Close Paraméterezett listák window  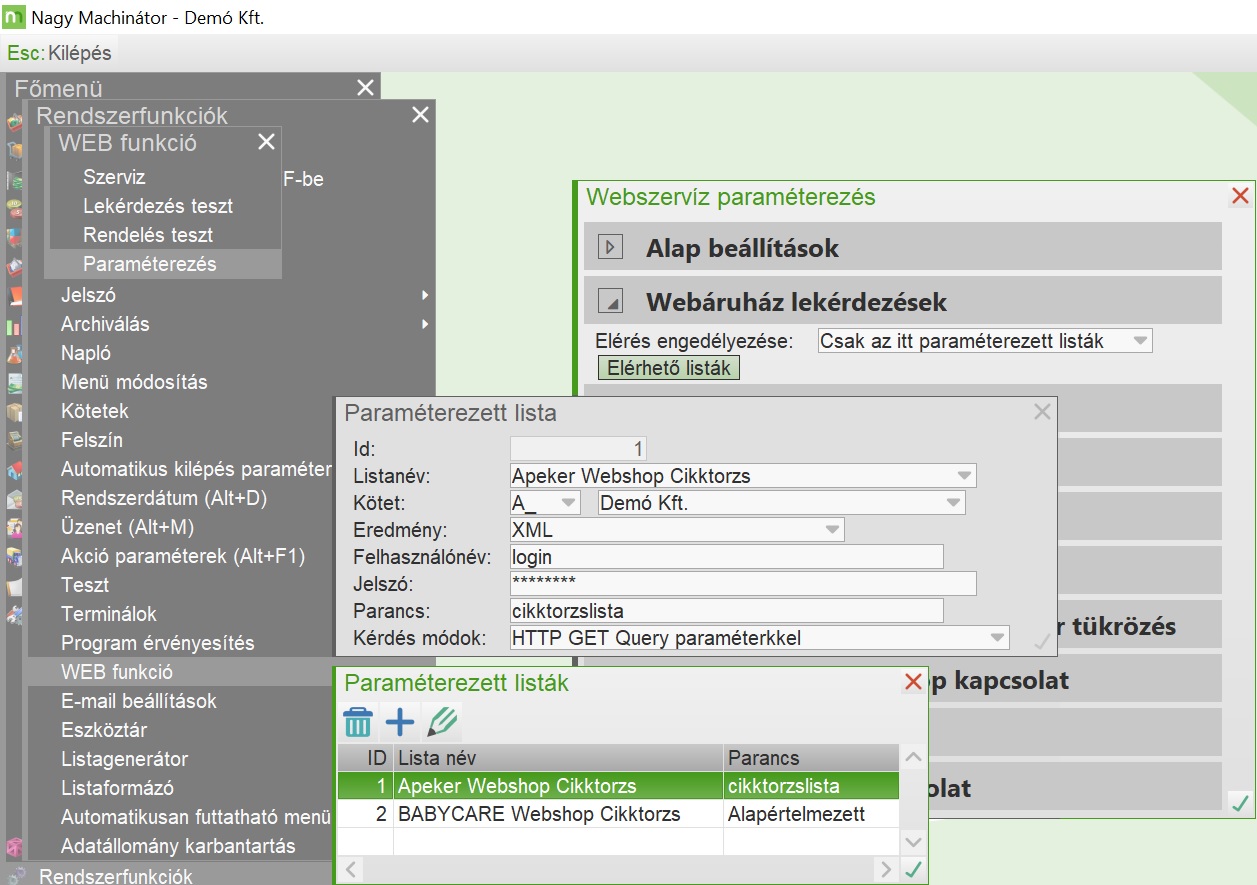tap(913, 682)
